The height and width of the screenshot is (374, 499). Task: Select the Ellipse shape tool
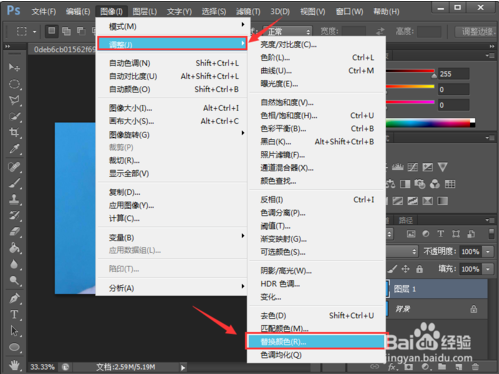point(14,347)
